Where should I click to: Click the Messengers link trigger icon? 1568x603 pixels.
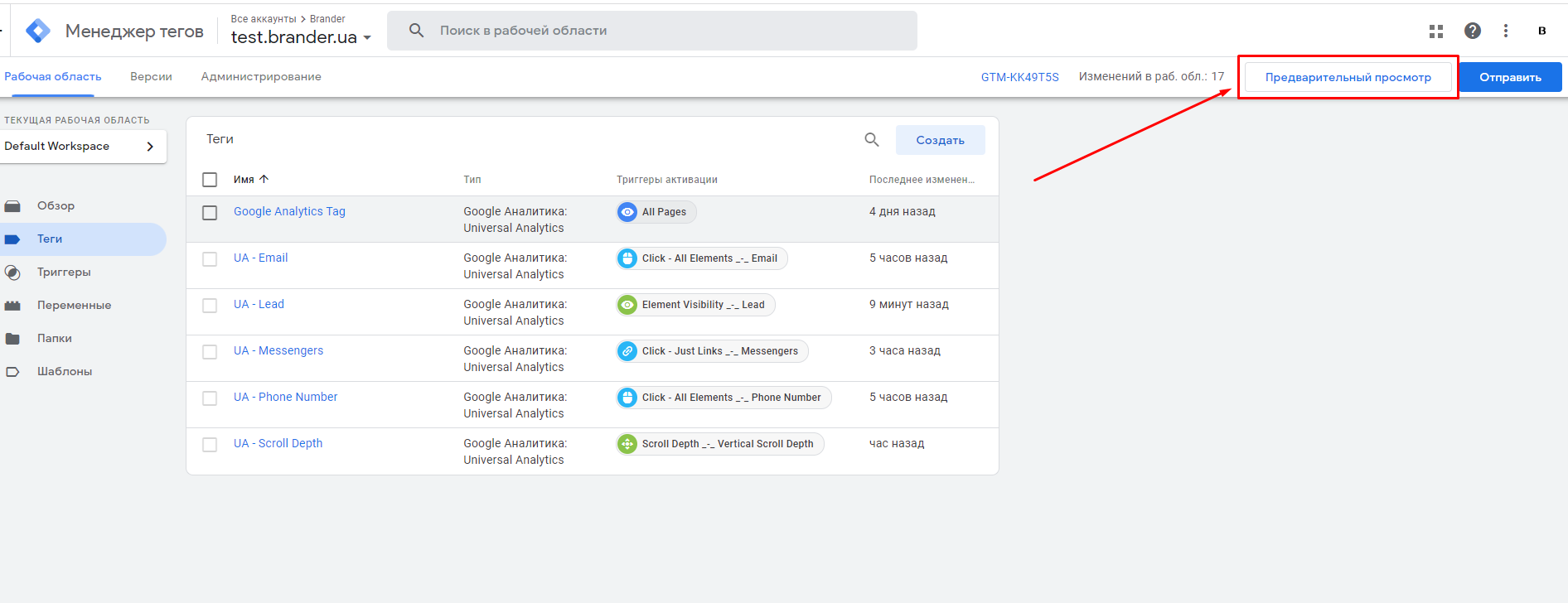point(627,351)
